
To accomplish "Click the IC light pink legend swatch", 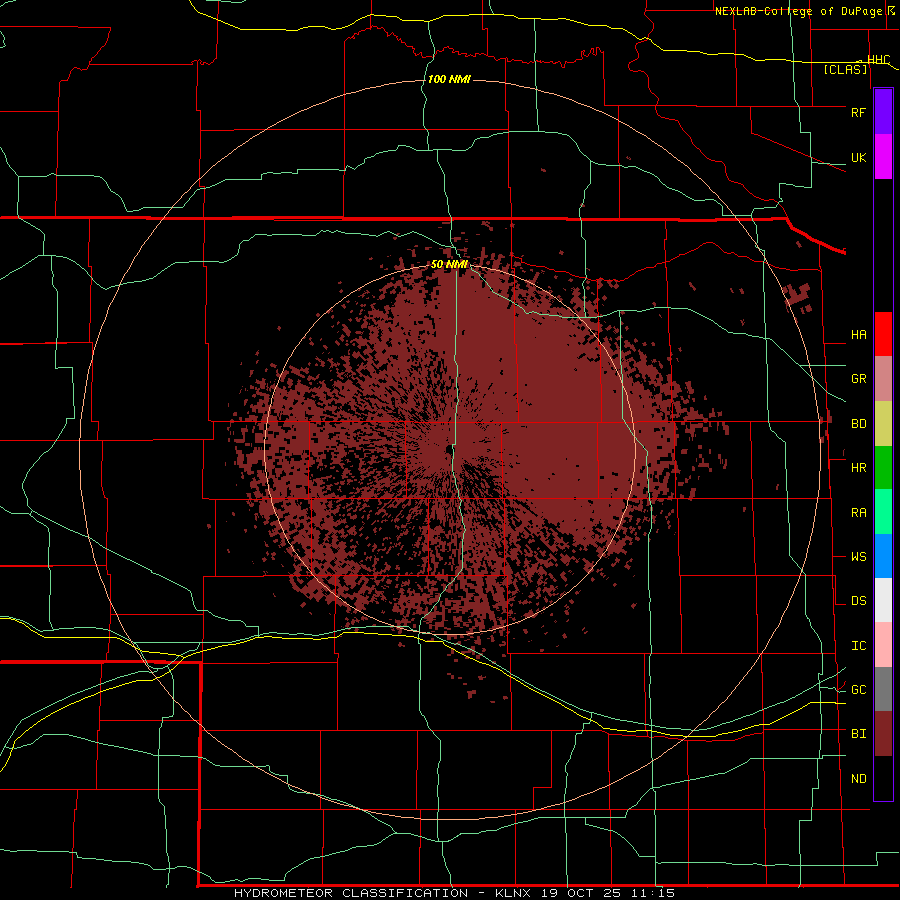I will (883, 645).
